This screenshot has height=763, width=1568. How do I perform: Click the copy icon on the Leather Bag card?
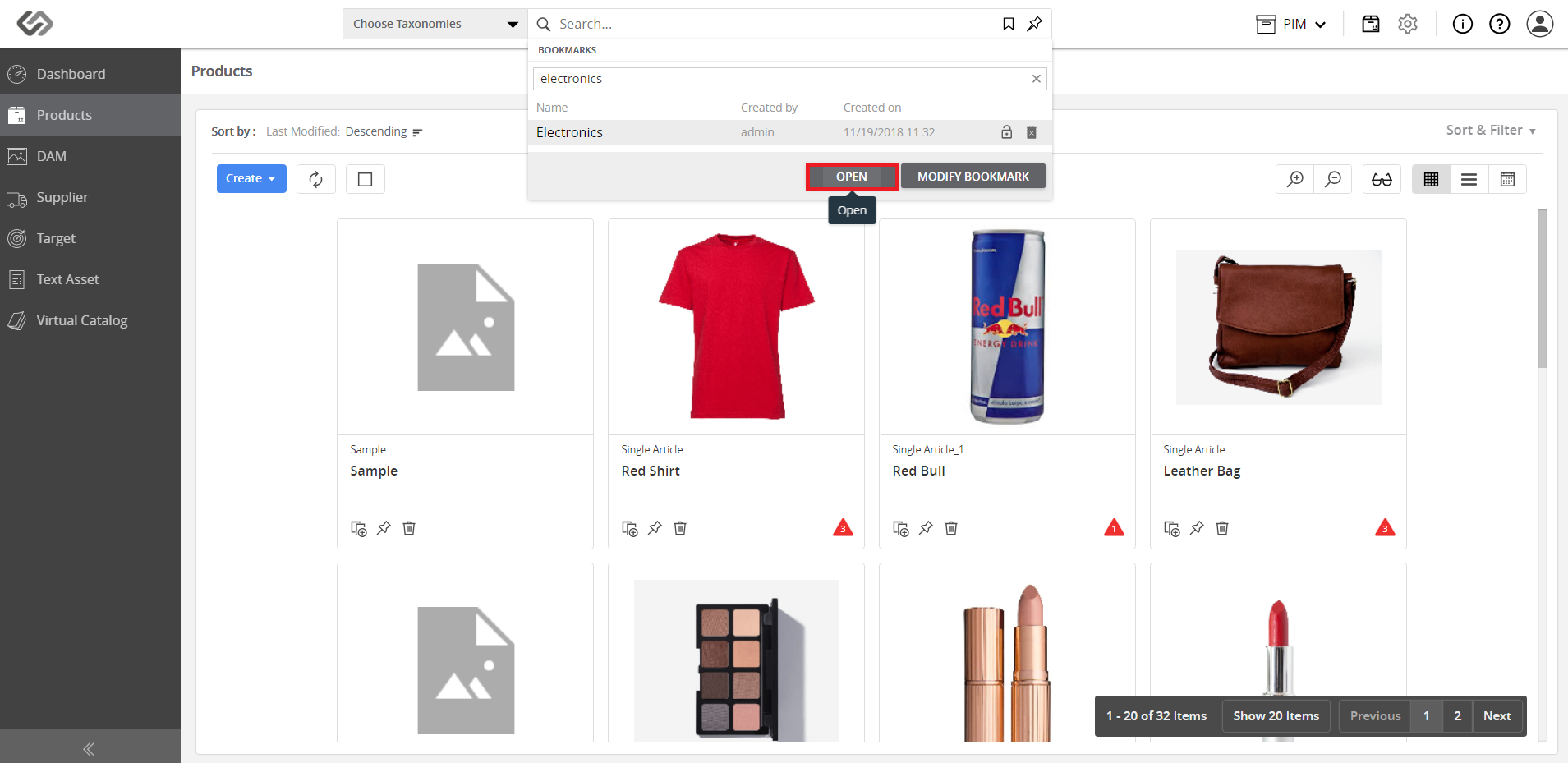point(1172,528)
